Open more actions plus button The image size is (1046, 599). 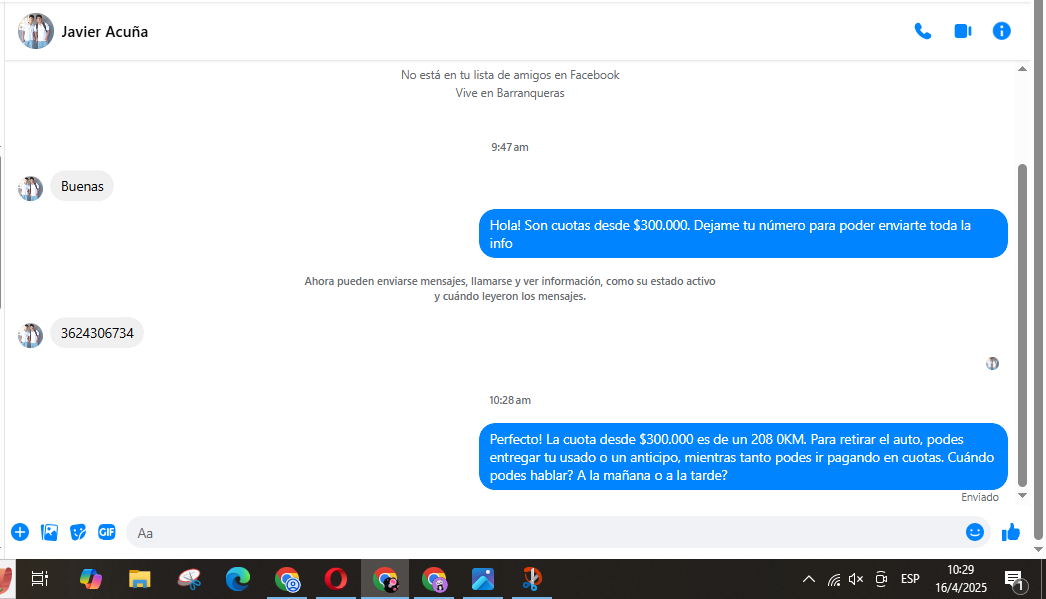coord(20,532)
